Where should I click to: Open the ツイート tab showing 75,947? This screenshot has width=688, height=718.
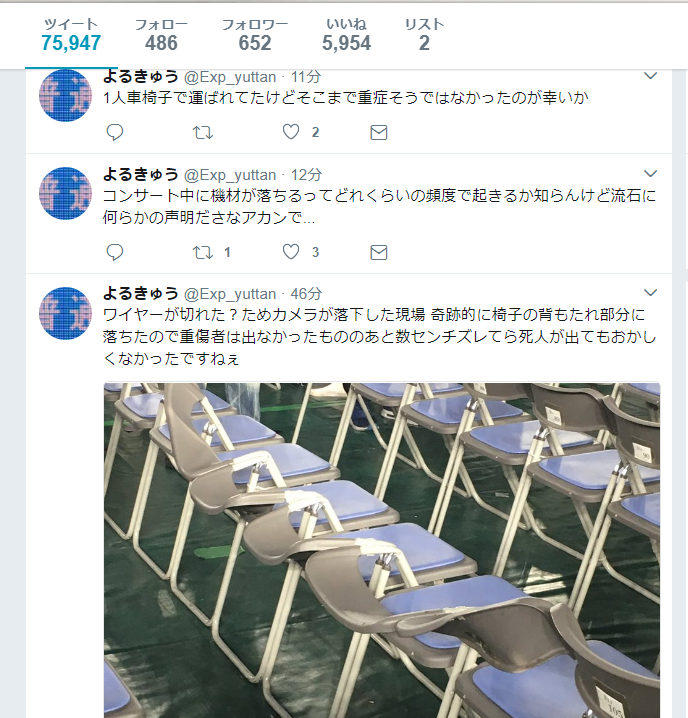[71, 36]
